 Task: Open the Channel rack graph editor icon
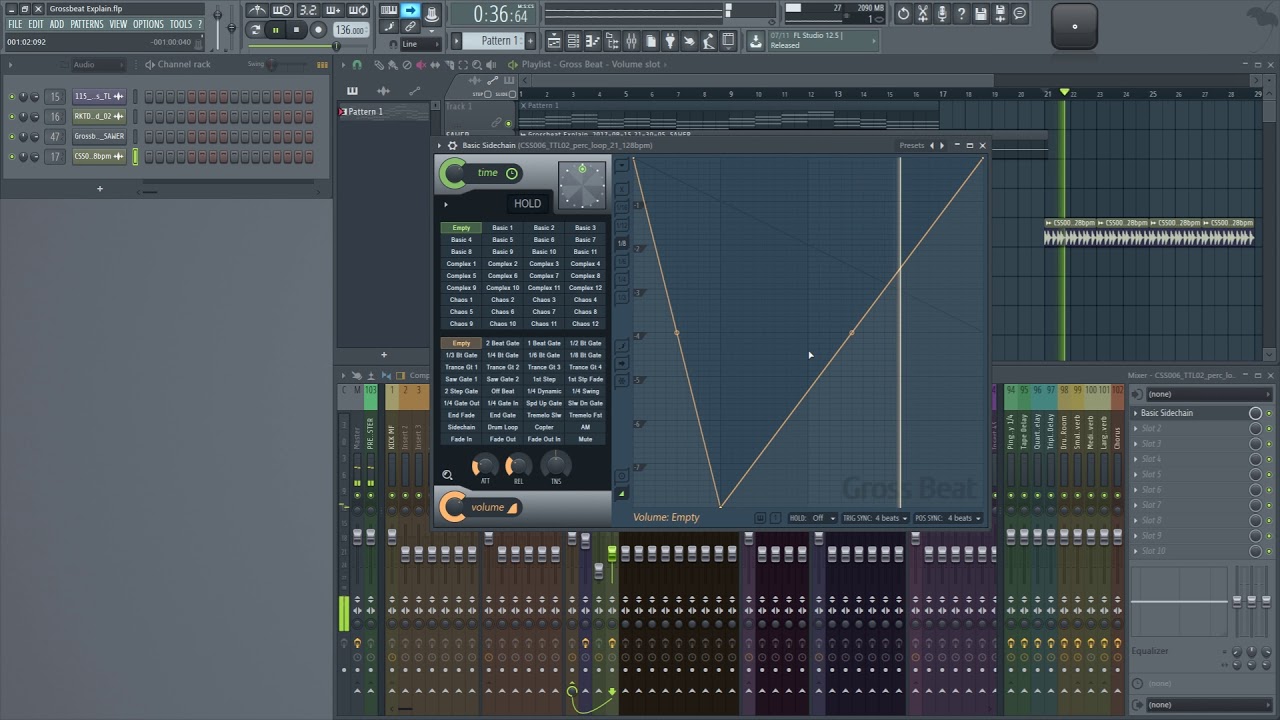point(322,65)
